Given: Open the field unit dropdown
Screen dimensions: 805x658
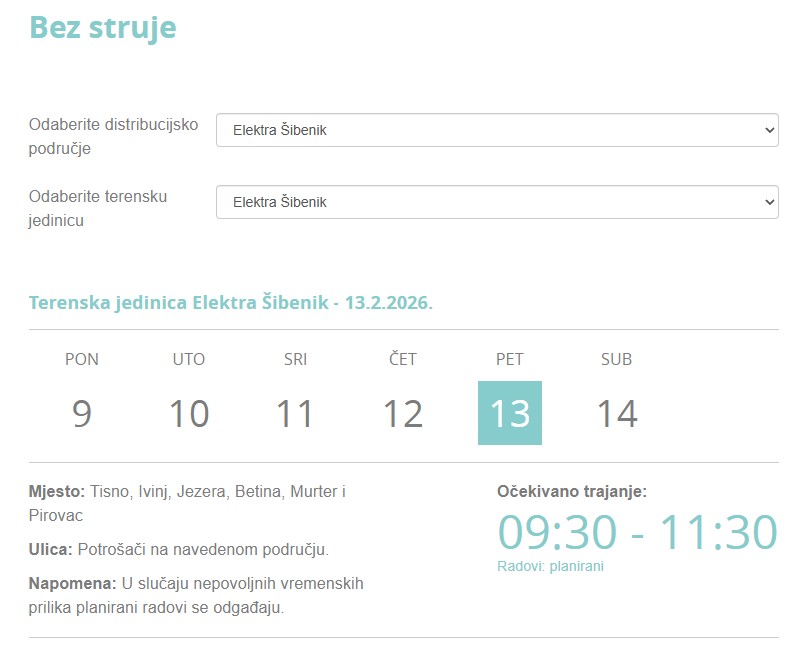Looking at the screenshot, I should (x=497, y=202).
